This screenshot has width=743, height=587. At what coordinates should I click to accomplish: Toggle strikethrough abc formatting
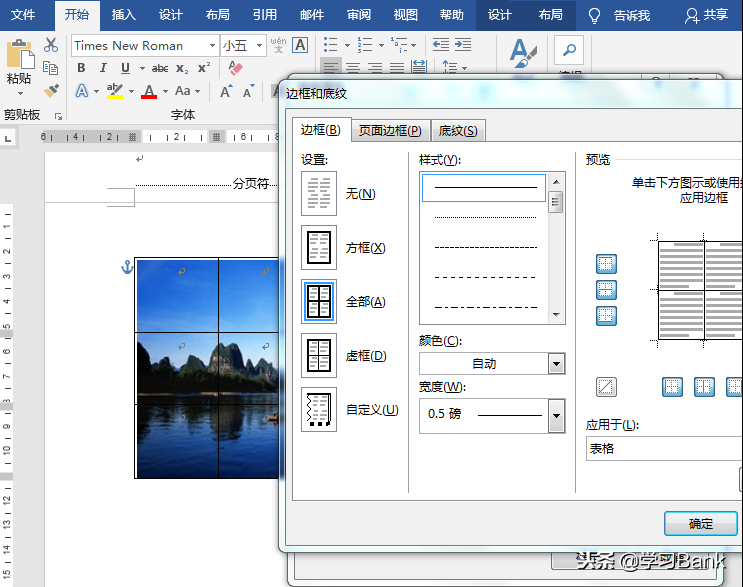click(160, 68)
